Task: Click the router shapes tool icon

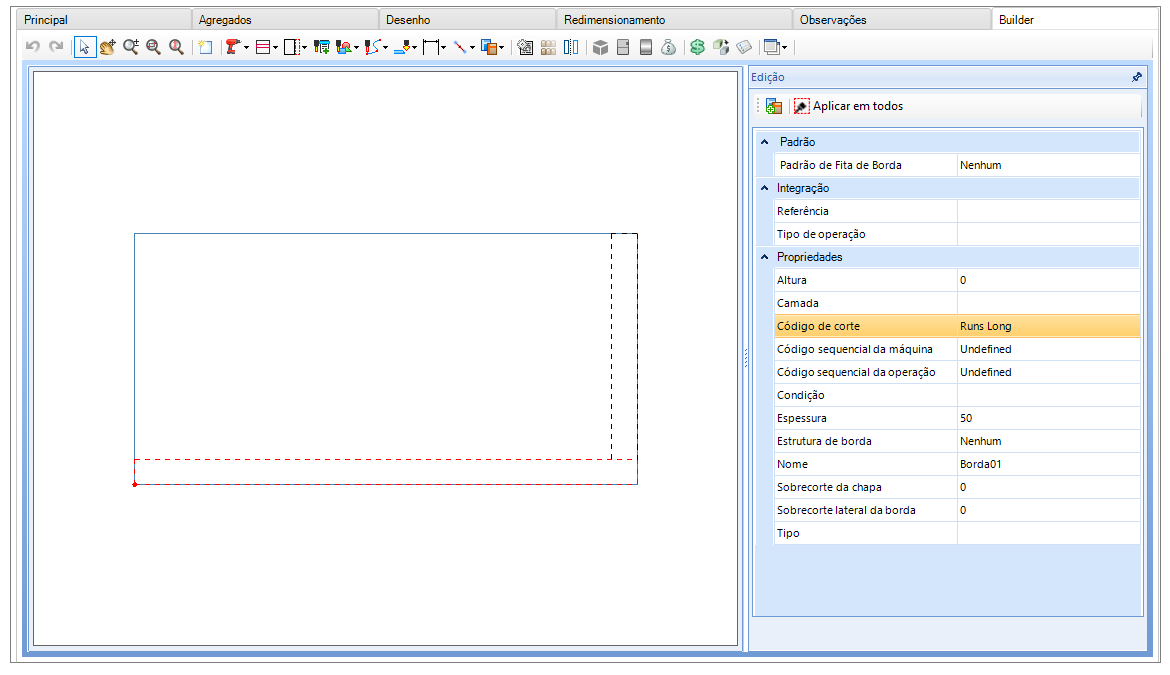Action: (343, 47)
